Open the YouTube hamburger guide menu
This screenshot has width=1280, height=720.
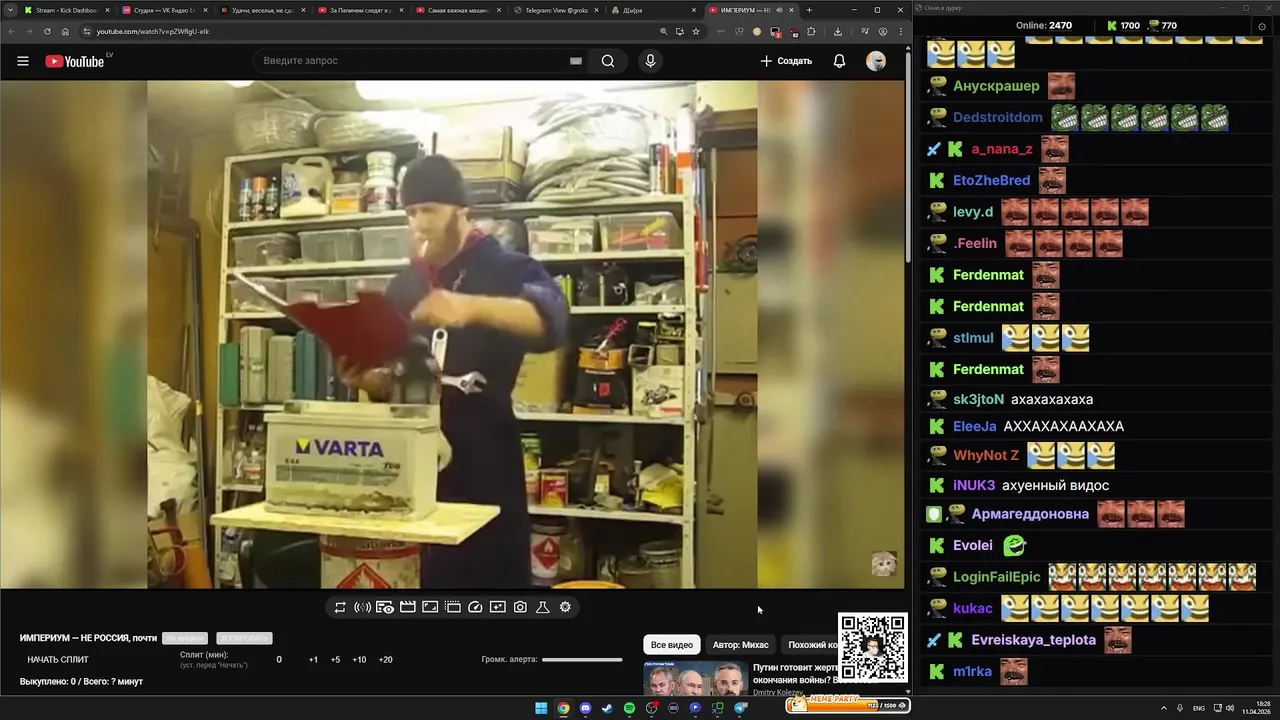coord(22,61)
